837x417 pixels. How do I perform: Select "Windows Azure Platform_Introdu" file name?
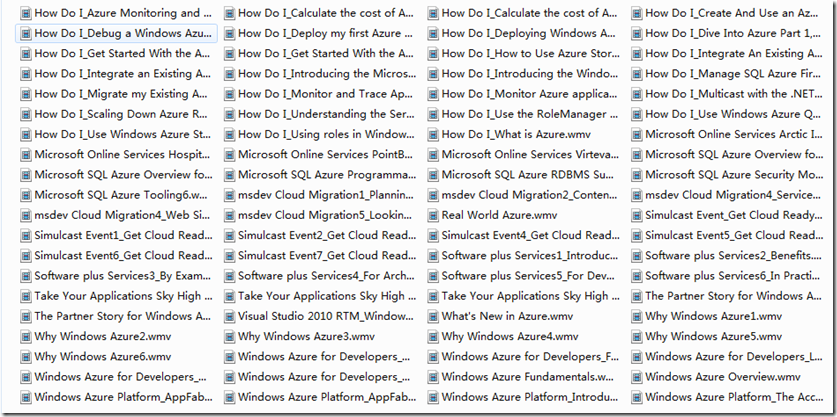530,397
